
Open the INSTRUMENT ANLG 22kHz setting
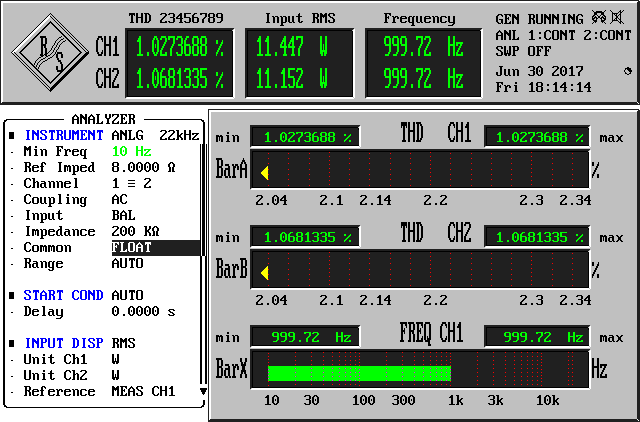[155, 135]
